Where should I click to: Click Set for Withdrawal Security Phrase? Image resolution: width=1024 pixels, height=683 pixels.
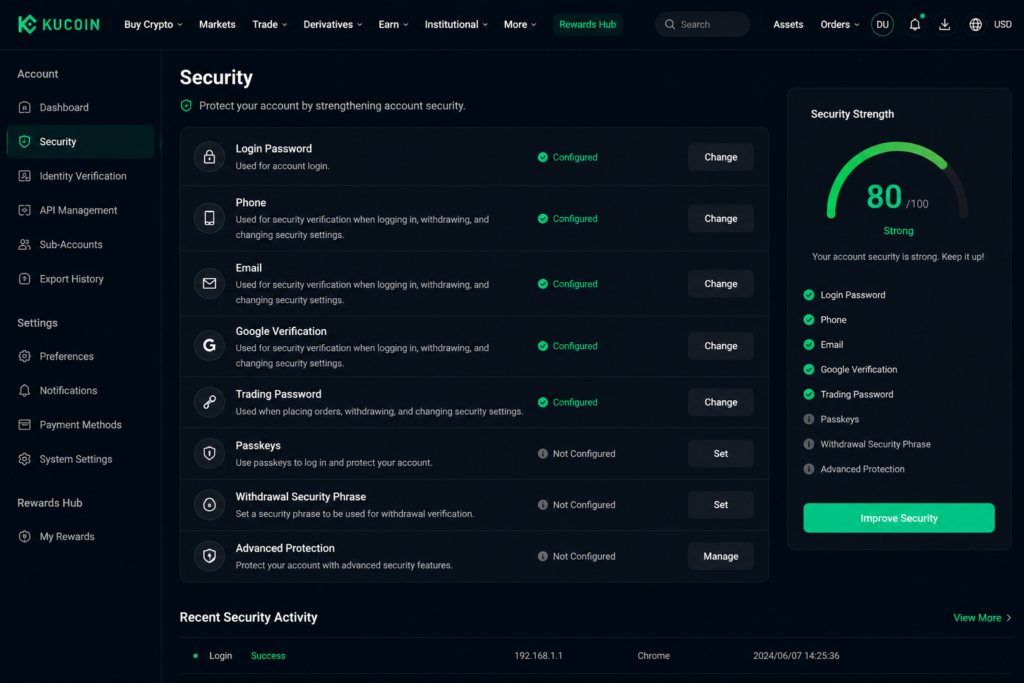(x=720, y=505)
